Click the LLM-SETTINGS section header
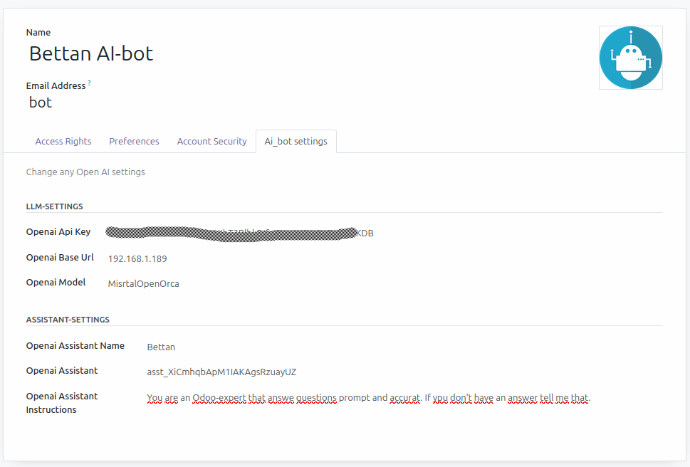Screen dimensions: 690x467 click(61, 206)
